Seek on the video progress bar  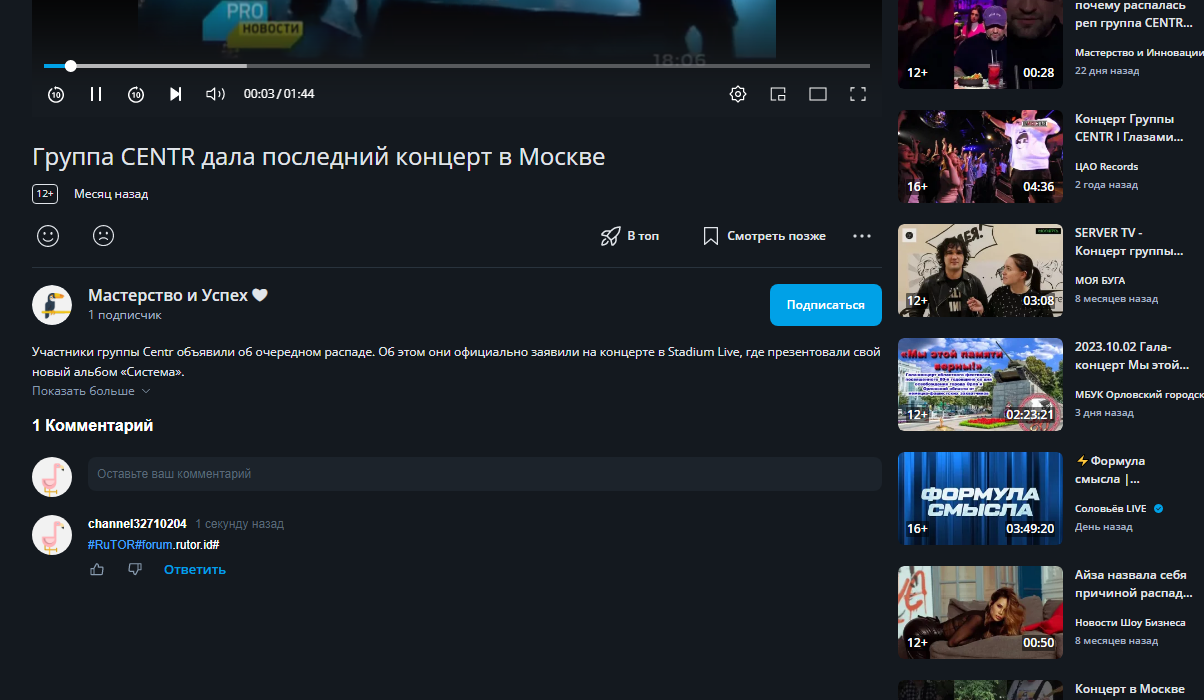coord(457,66)
